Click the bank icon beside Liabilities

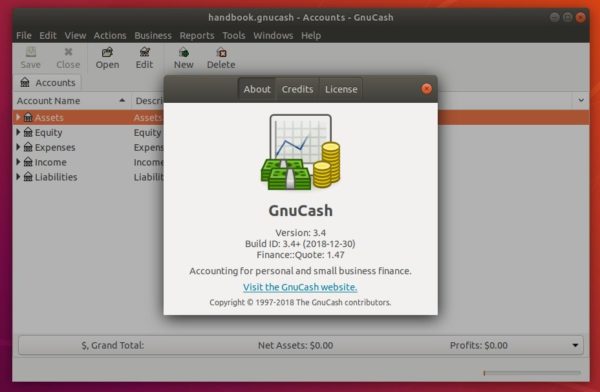click(x=28, y=176)
